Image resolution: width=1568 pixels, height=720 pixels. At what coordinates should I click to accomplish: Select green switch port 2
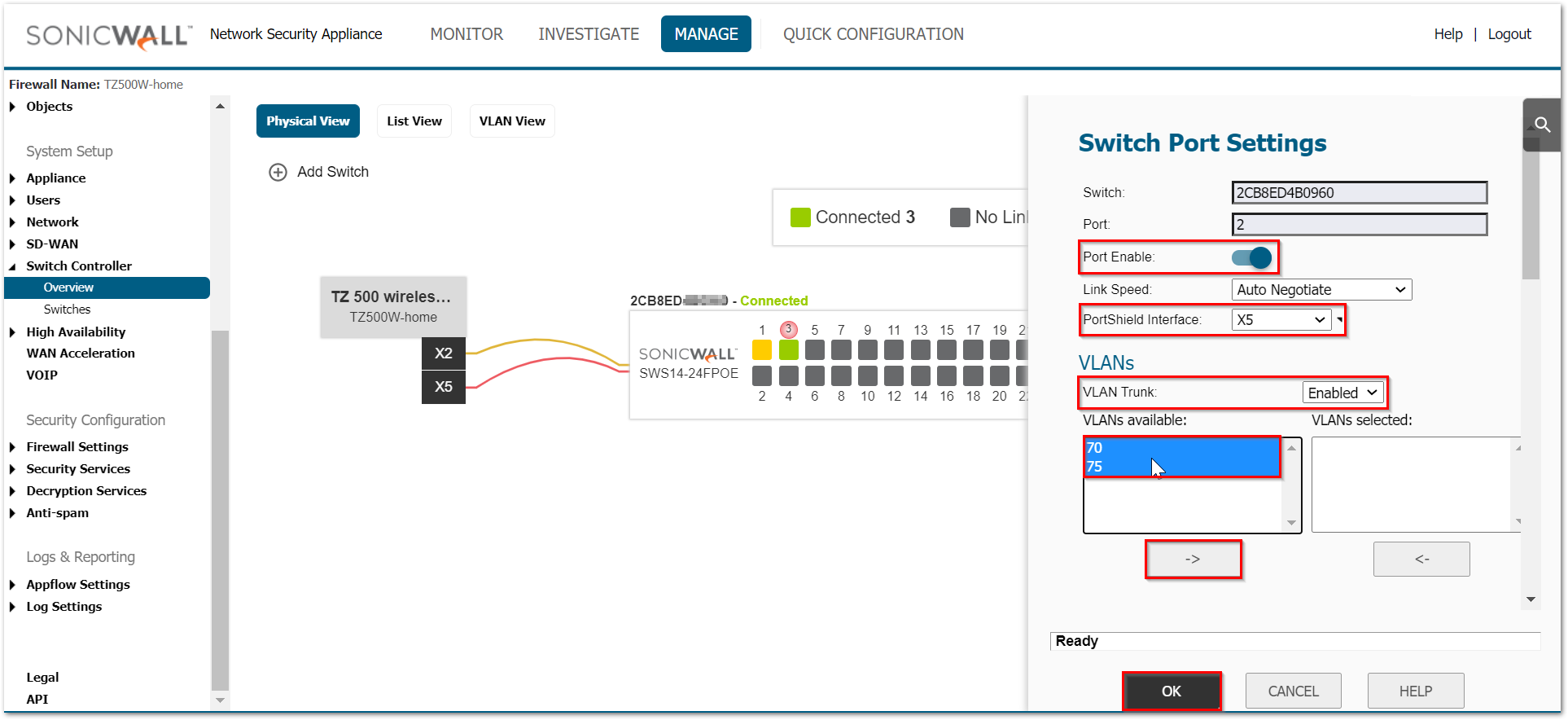click(x=788, y=350)
